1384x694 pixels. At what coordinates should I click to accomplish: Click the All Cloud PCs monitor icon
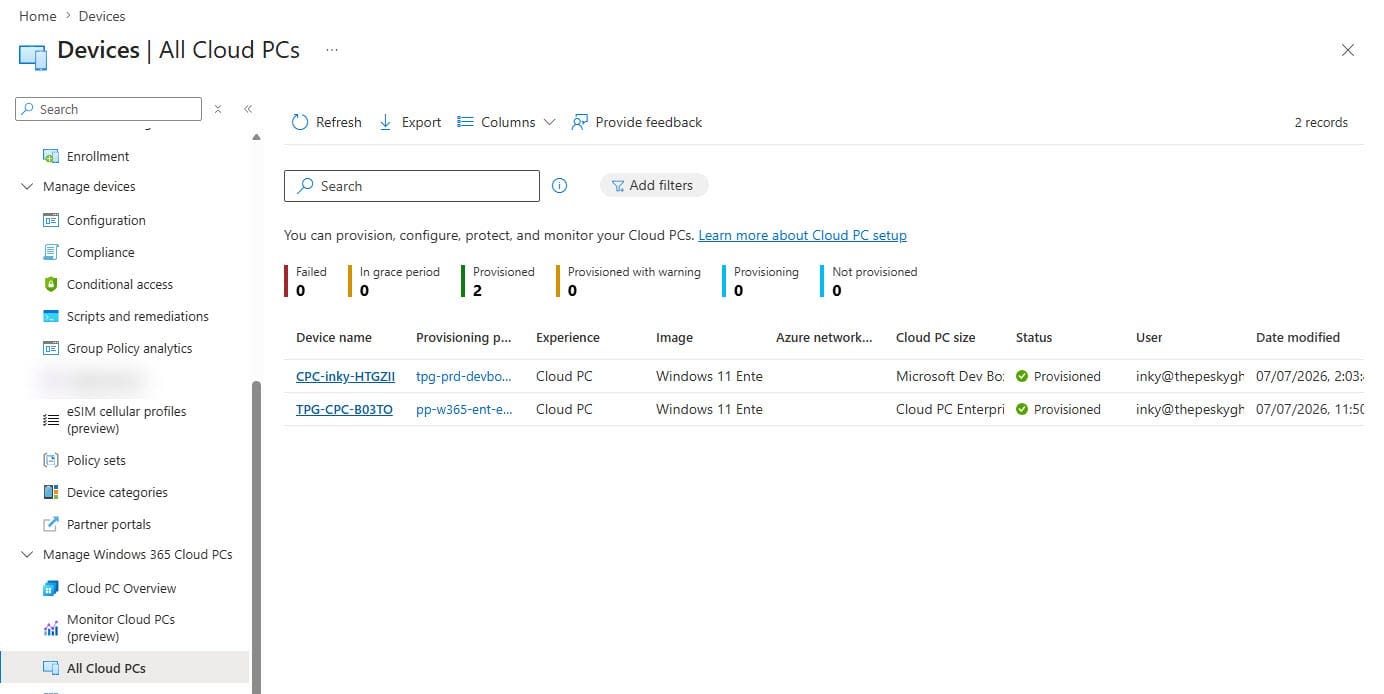point(51,668)
